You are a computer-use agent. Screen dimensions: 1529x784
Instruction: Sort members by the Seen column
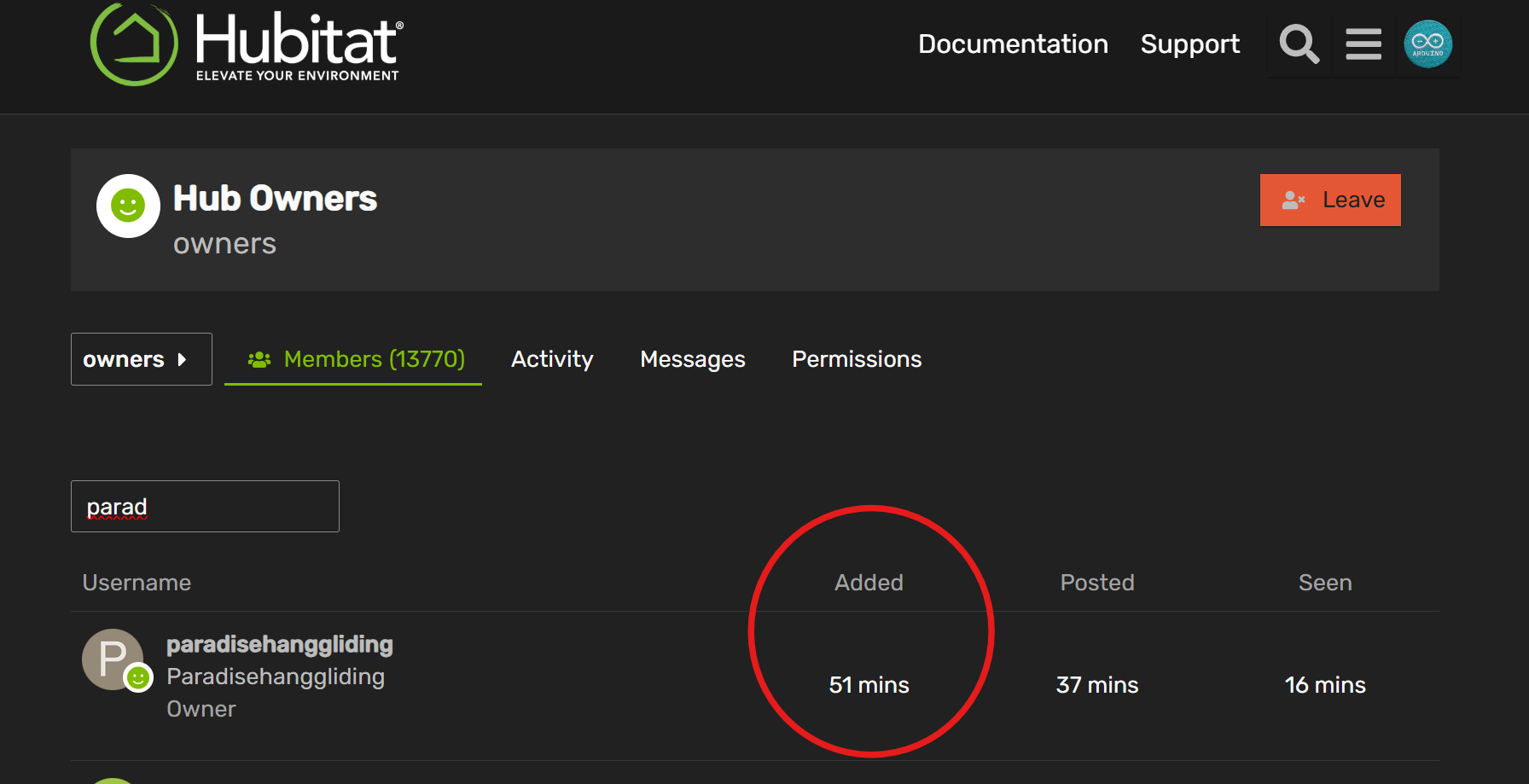point(1325,583)
